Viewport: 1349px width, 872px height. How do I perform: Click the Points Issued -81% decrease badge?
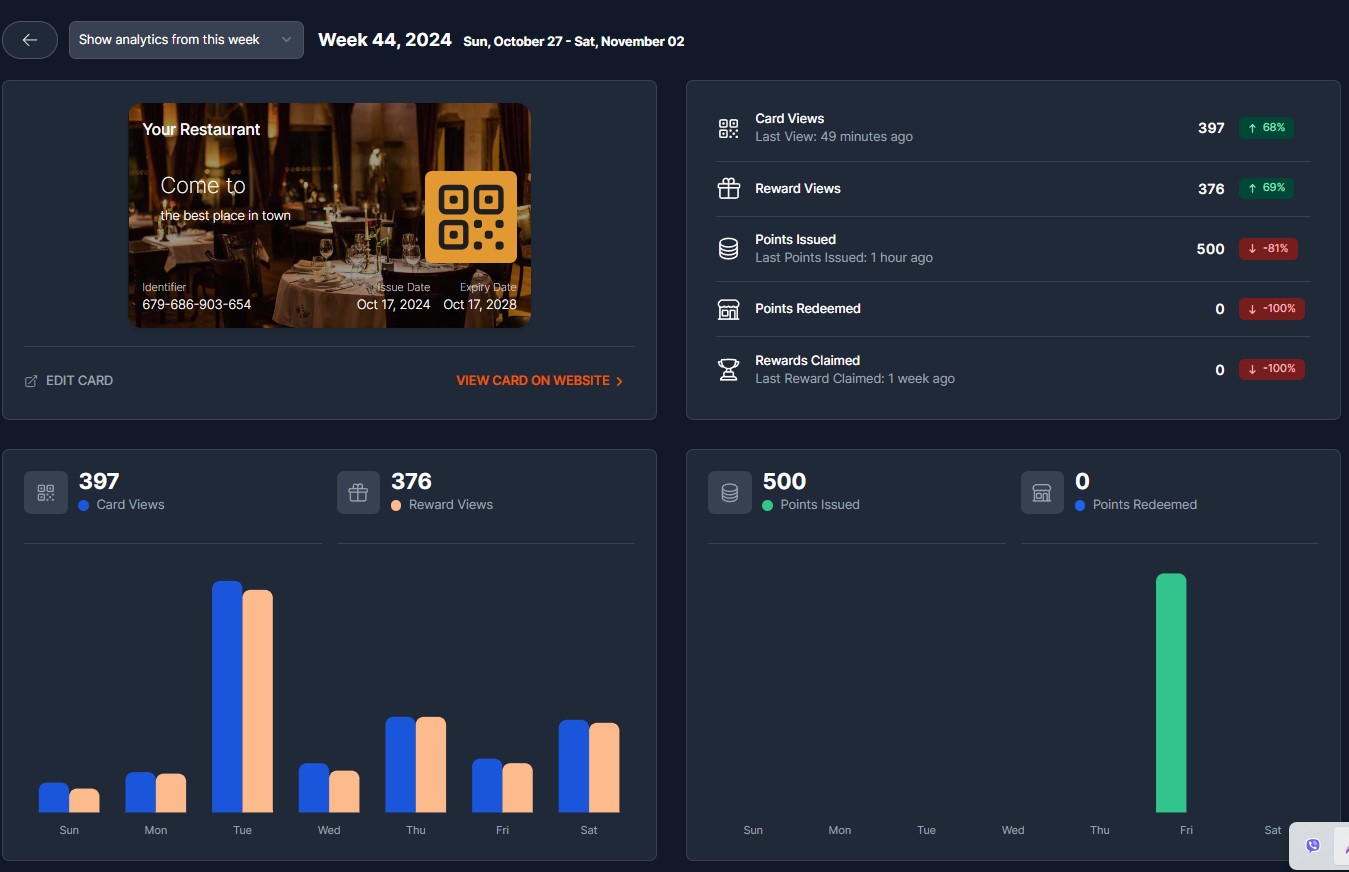1268,249
